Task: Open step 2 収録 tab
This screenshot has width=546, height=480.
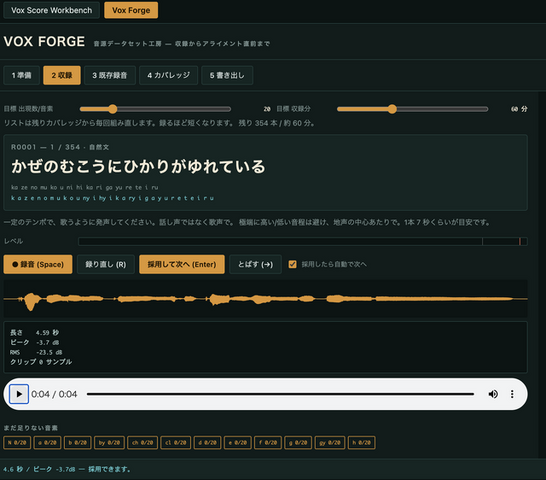Action: point(62,75)
